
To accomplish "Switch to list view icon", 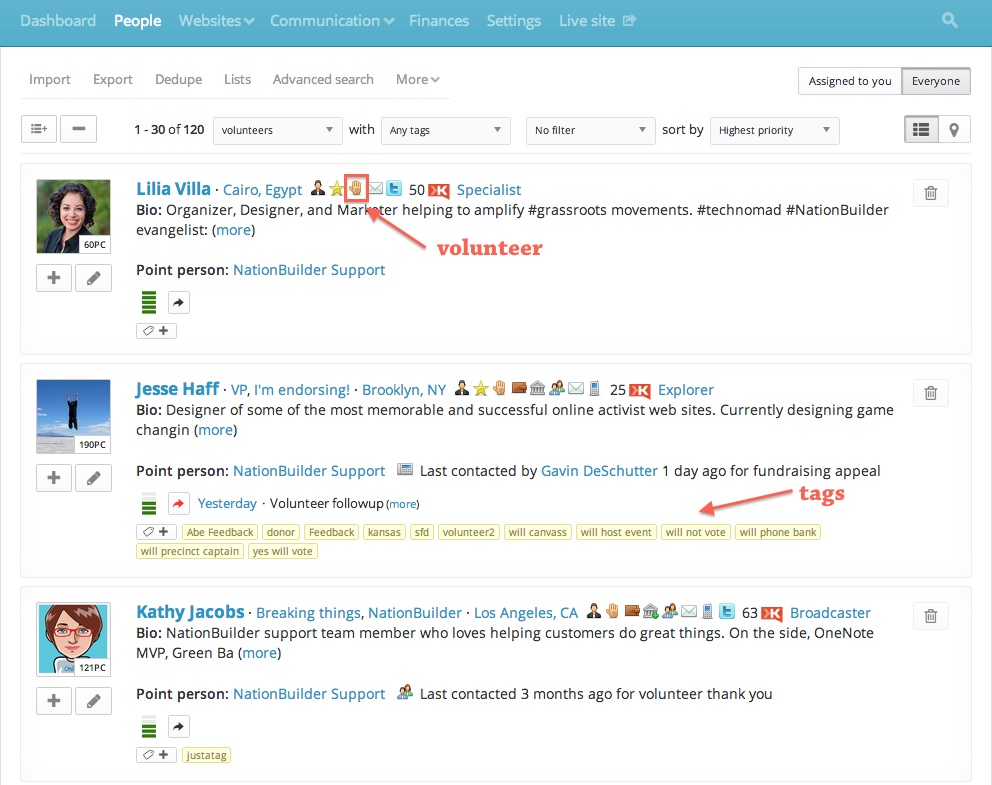I will point(921,130).
